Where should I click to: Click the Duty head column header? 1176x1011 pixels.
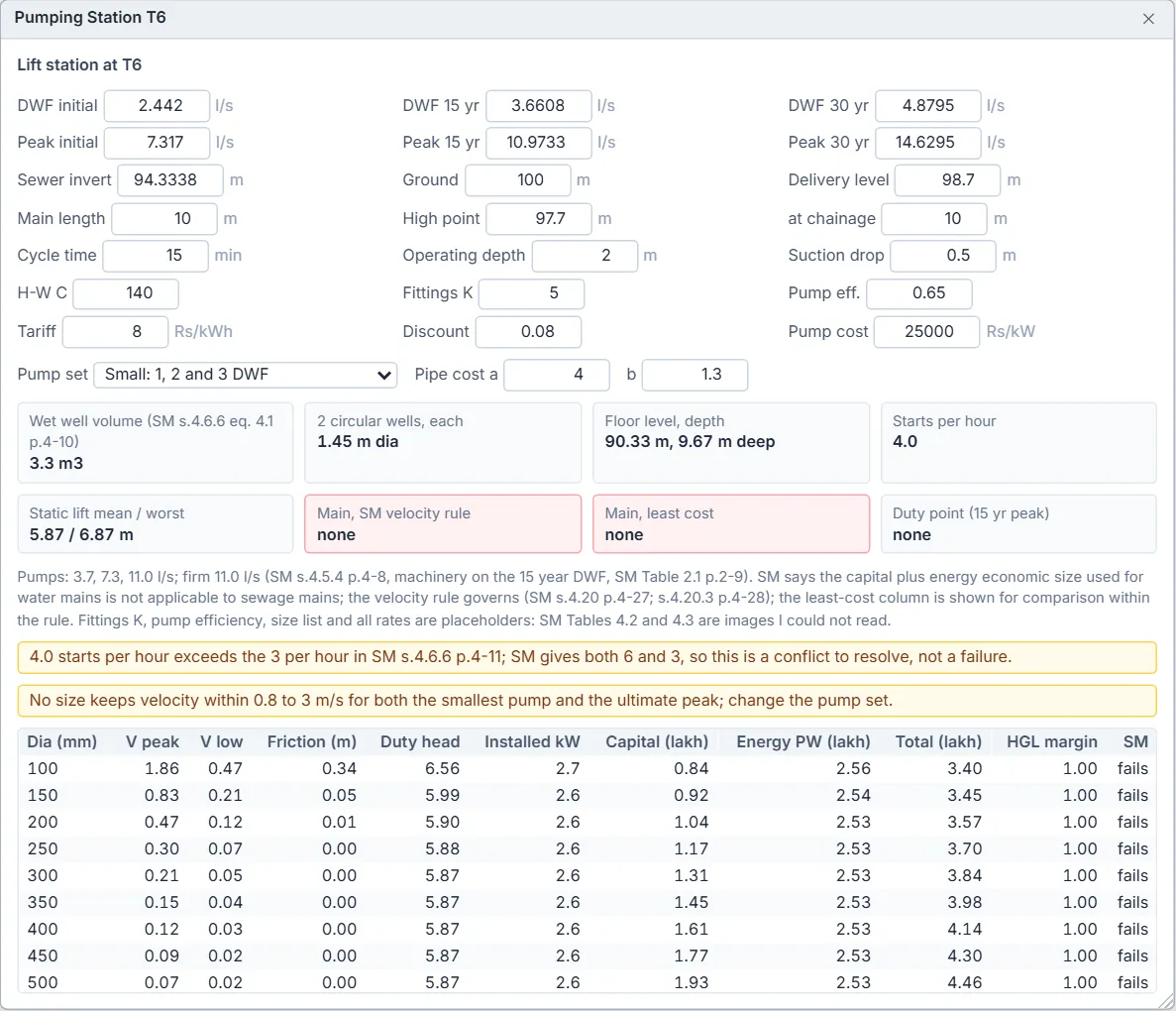coord(420,742)
